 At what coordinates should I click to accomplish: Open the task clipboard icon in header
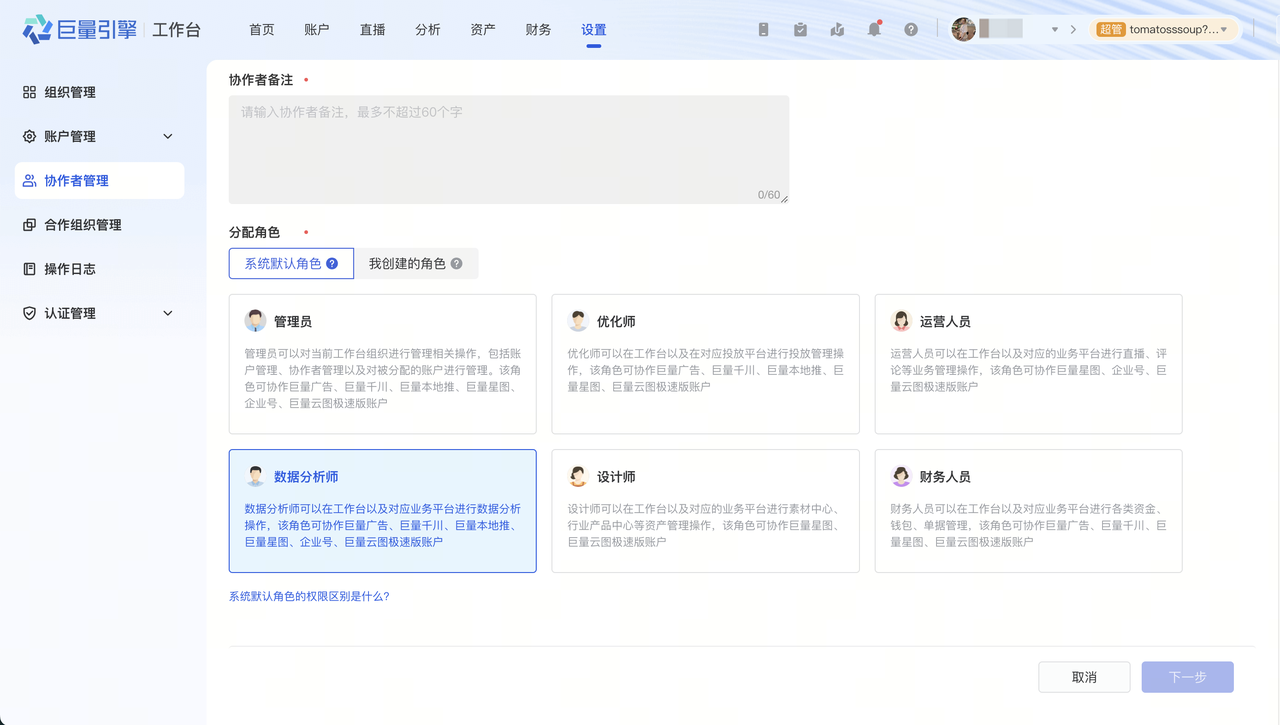pyautogui.click(x=800, y=30)
